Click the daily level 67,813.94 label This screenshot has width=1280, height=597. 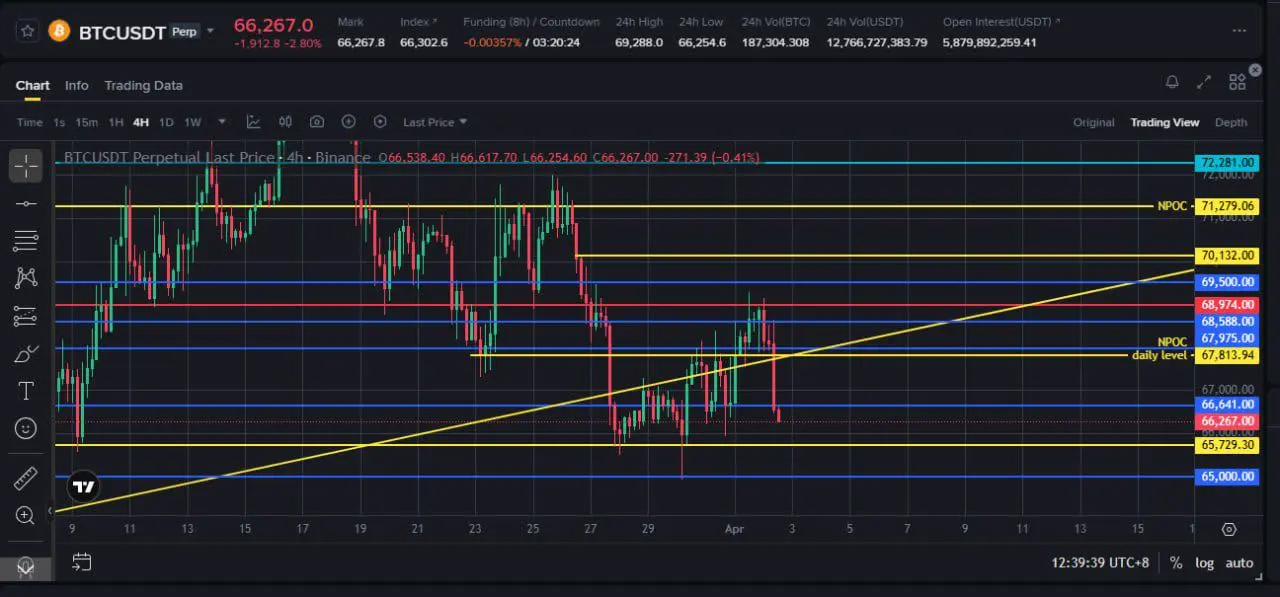pos(1227,355)
